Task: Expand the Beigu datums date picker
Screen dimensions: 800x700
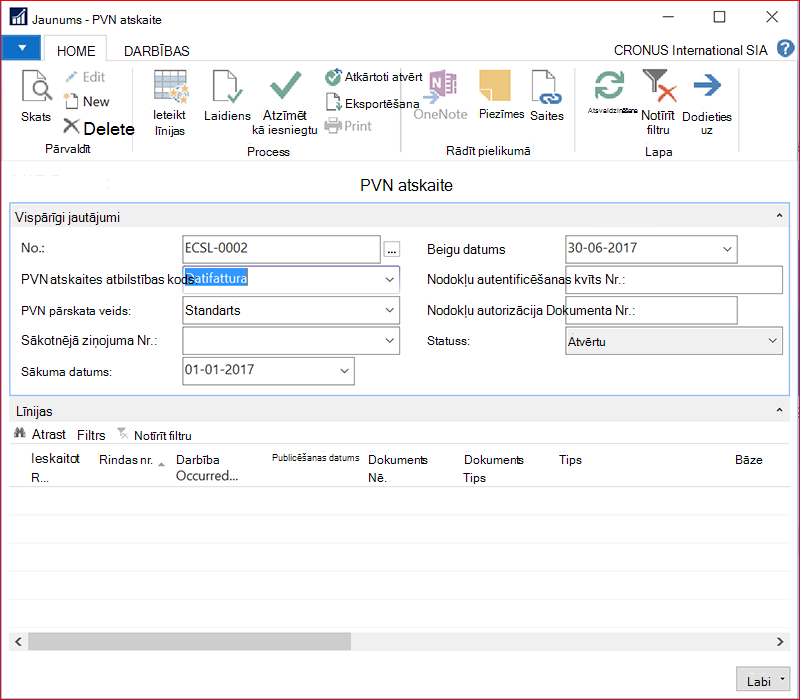Action: 727,249
